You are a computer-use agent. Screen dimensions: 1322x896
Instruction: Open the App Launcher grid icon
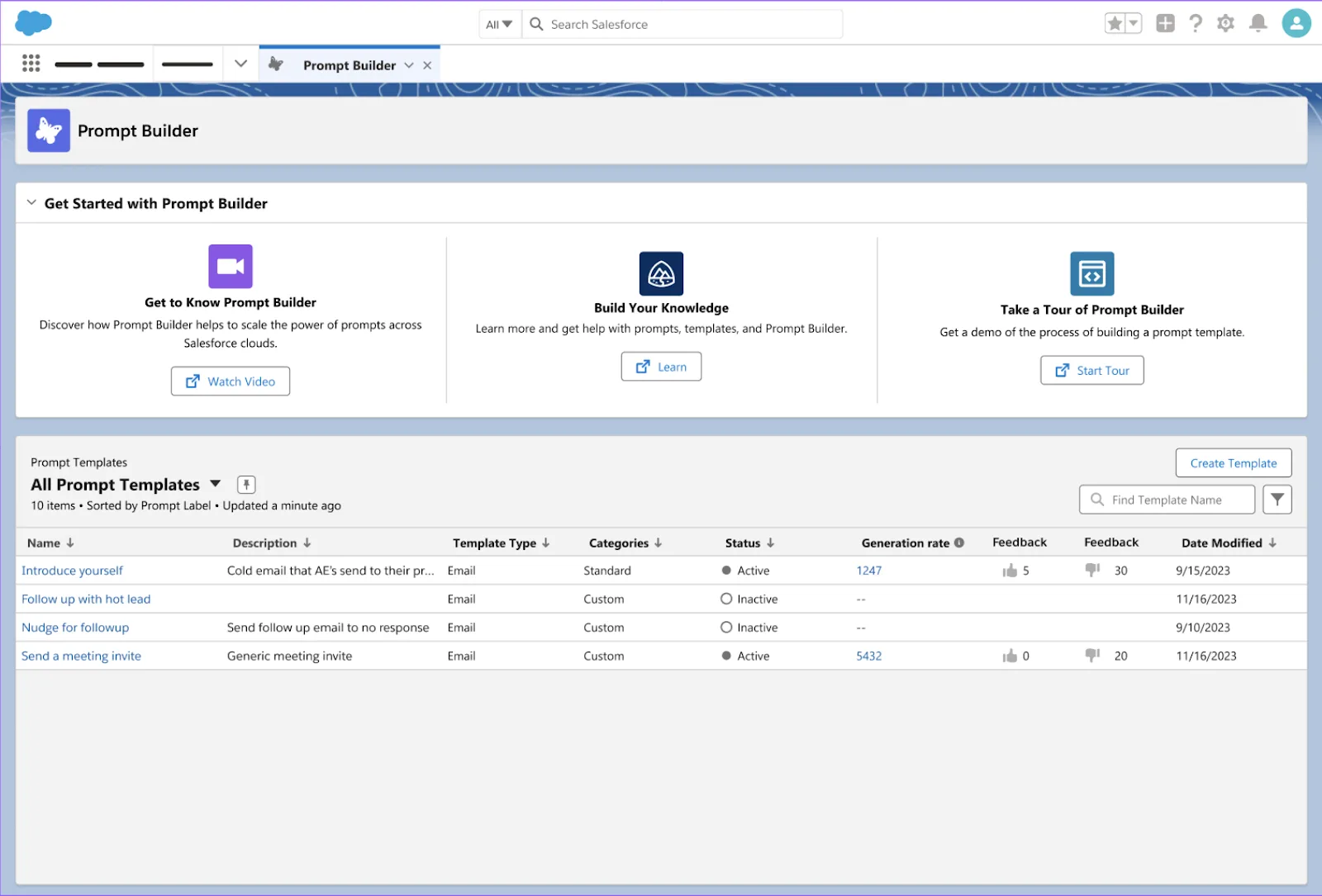(x=31, y=64)
